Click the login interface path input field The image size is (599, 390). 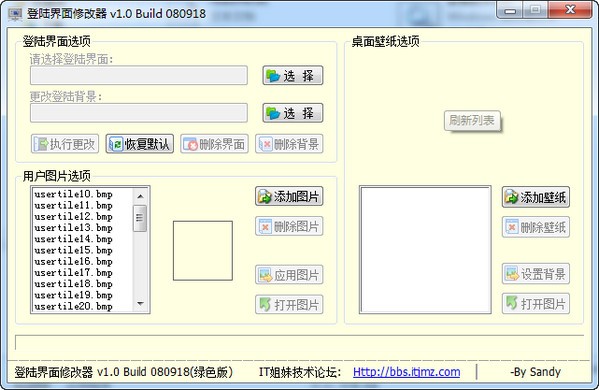pyautogui.click(x=139, y=76)
